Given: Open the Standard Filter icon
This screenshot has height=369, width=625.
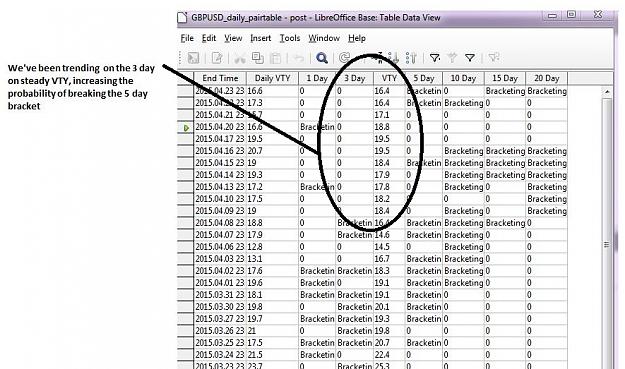Looking at the screenshot, I should click(470, 58).
